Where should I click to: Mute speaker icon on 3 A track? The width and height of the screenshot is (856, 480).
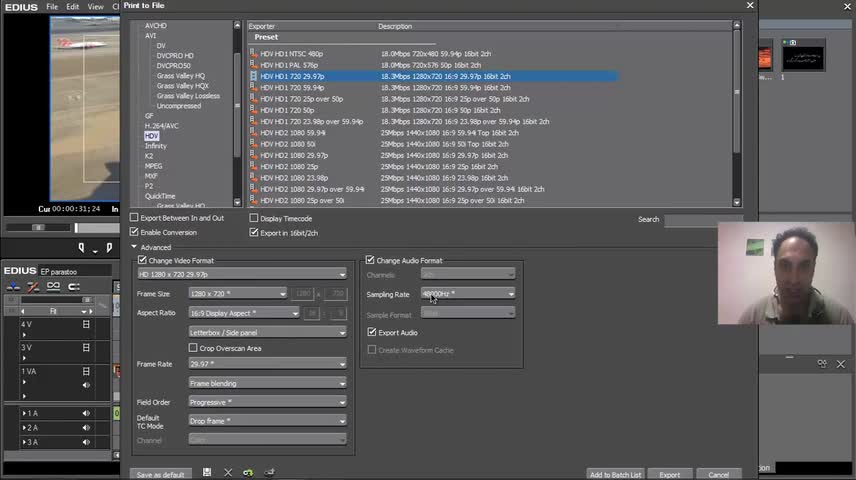(86, 442)
